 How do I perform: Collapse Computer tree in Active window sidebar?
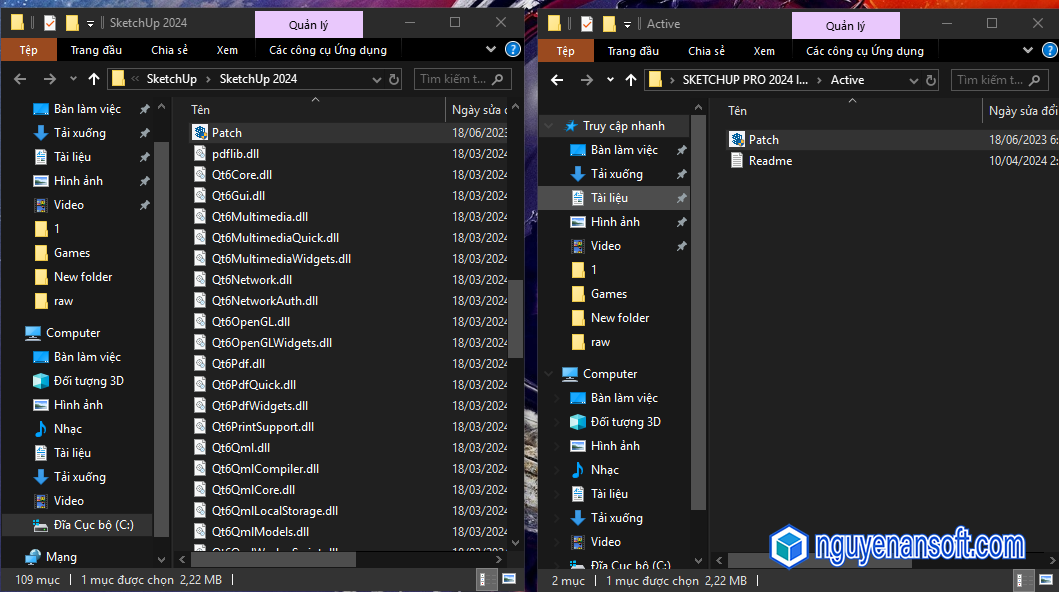coord(549,374)
